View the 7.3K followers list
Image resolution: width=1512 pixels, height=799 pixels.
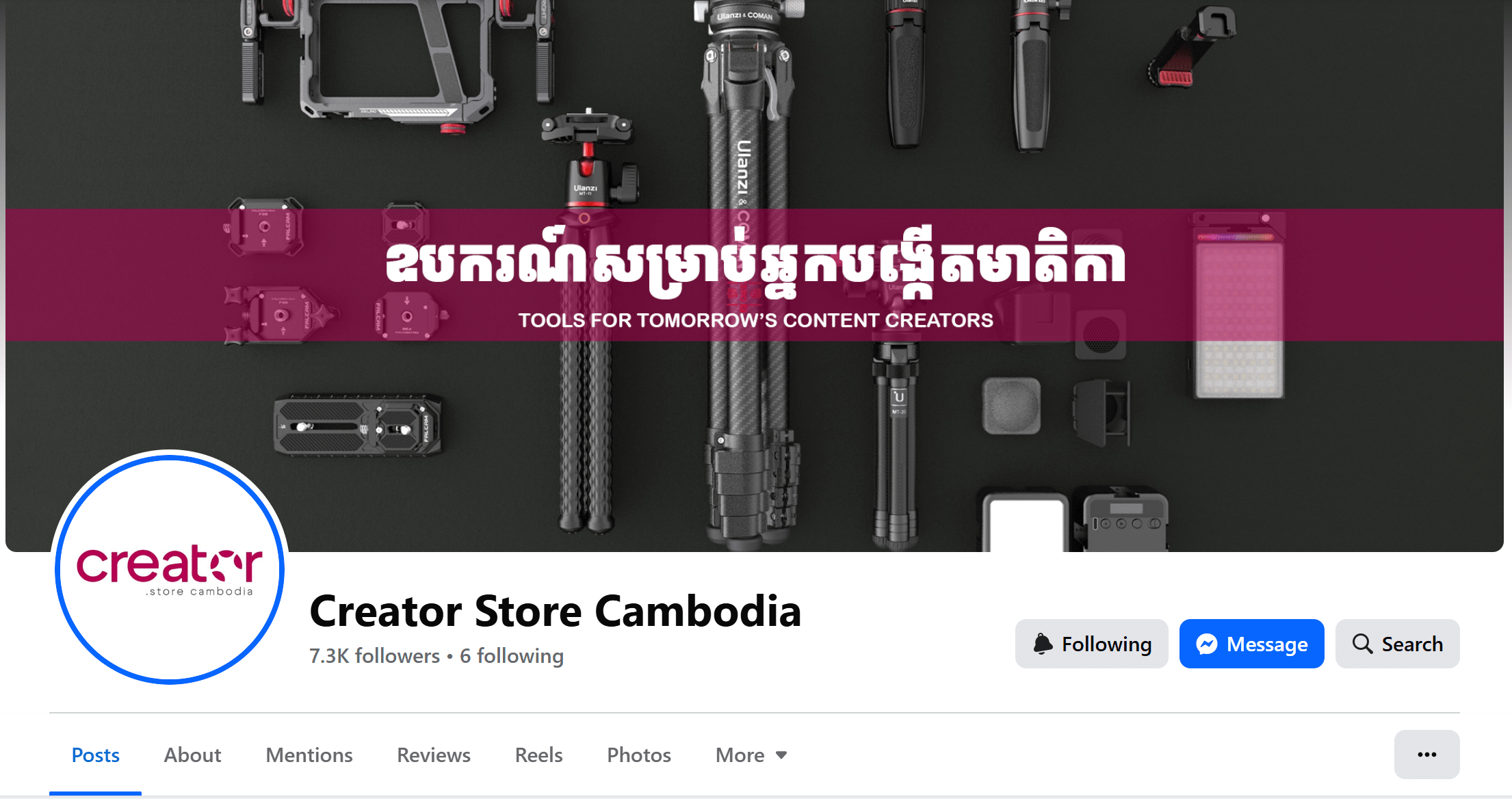click(374, 656)
